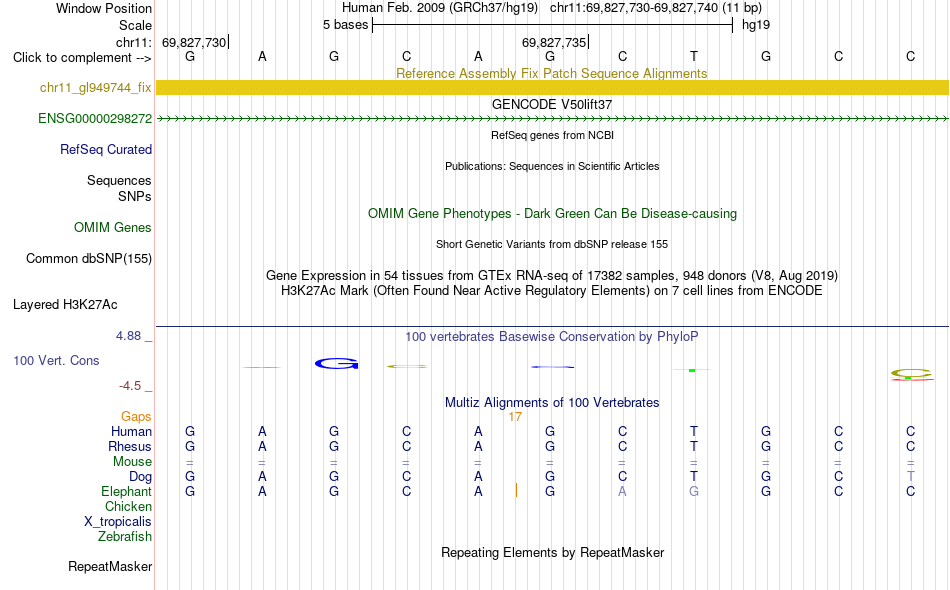The width and height of the screenshot is (950, 590).
Task: Click the chr11:69,827,730-69,827,740 position text
Action: [x=656, y=8]
